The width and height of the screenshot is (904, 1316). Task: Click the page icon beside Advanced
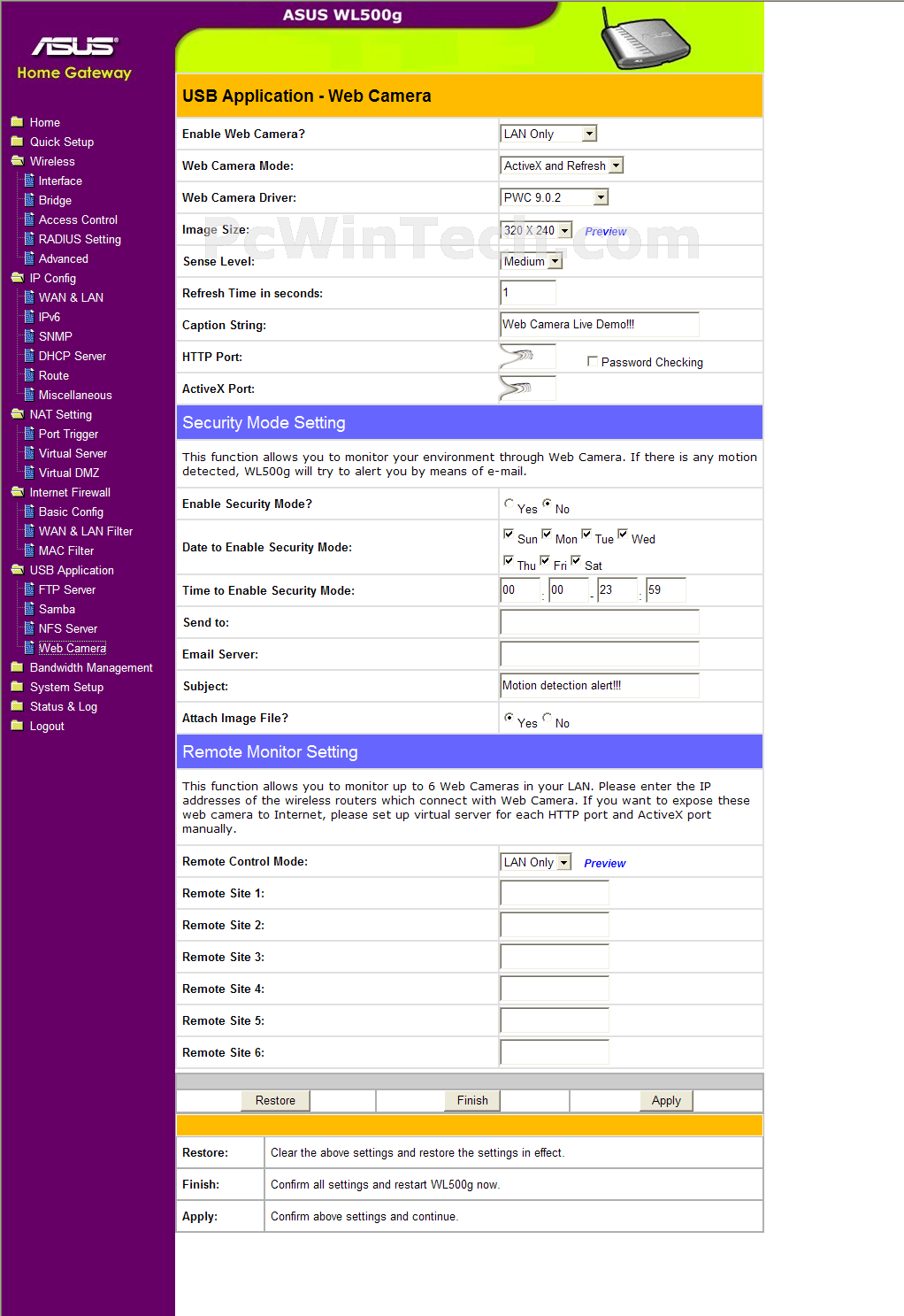coord(29,258)
